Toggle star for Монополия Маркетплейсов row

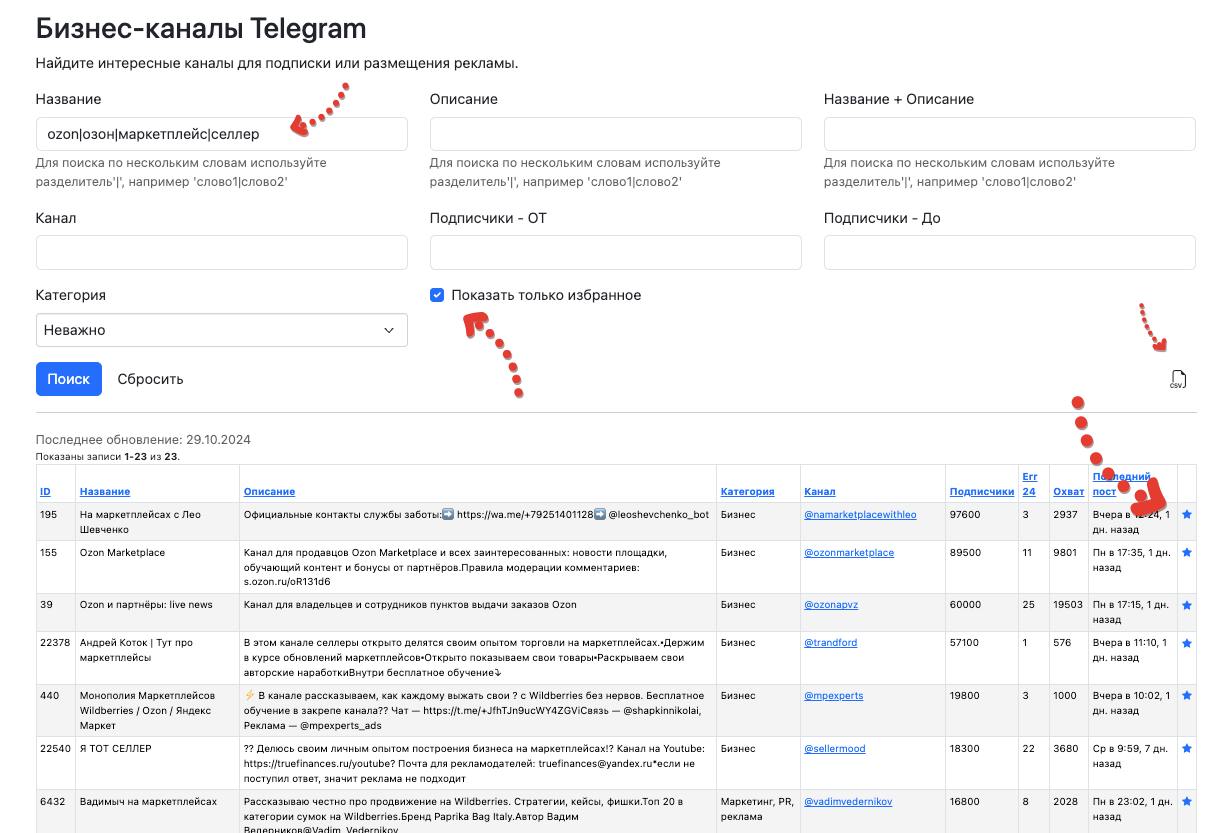pos(1187,694)
